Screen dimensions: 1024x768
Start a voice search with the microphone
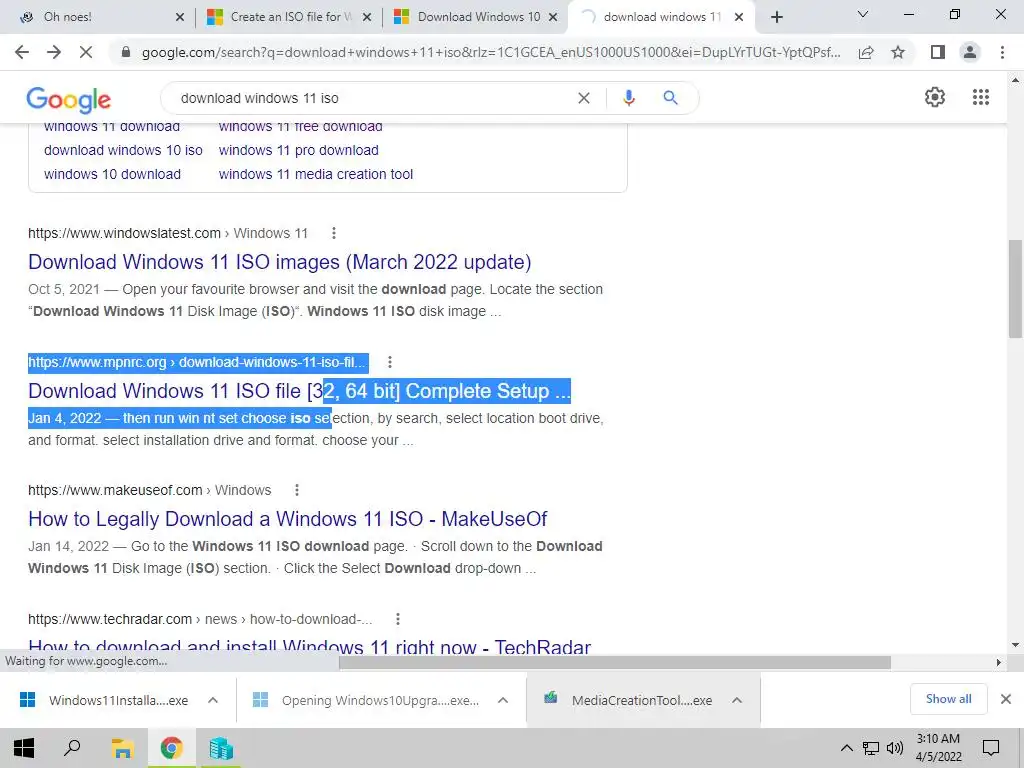[x=628, y=98]
